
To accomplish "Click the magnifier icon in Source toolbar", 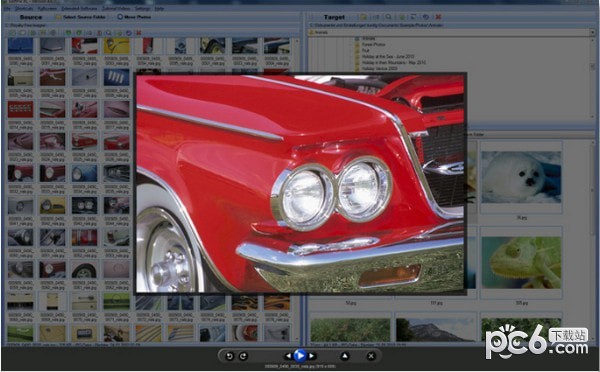I will point(109,33).
